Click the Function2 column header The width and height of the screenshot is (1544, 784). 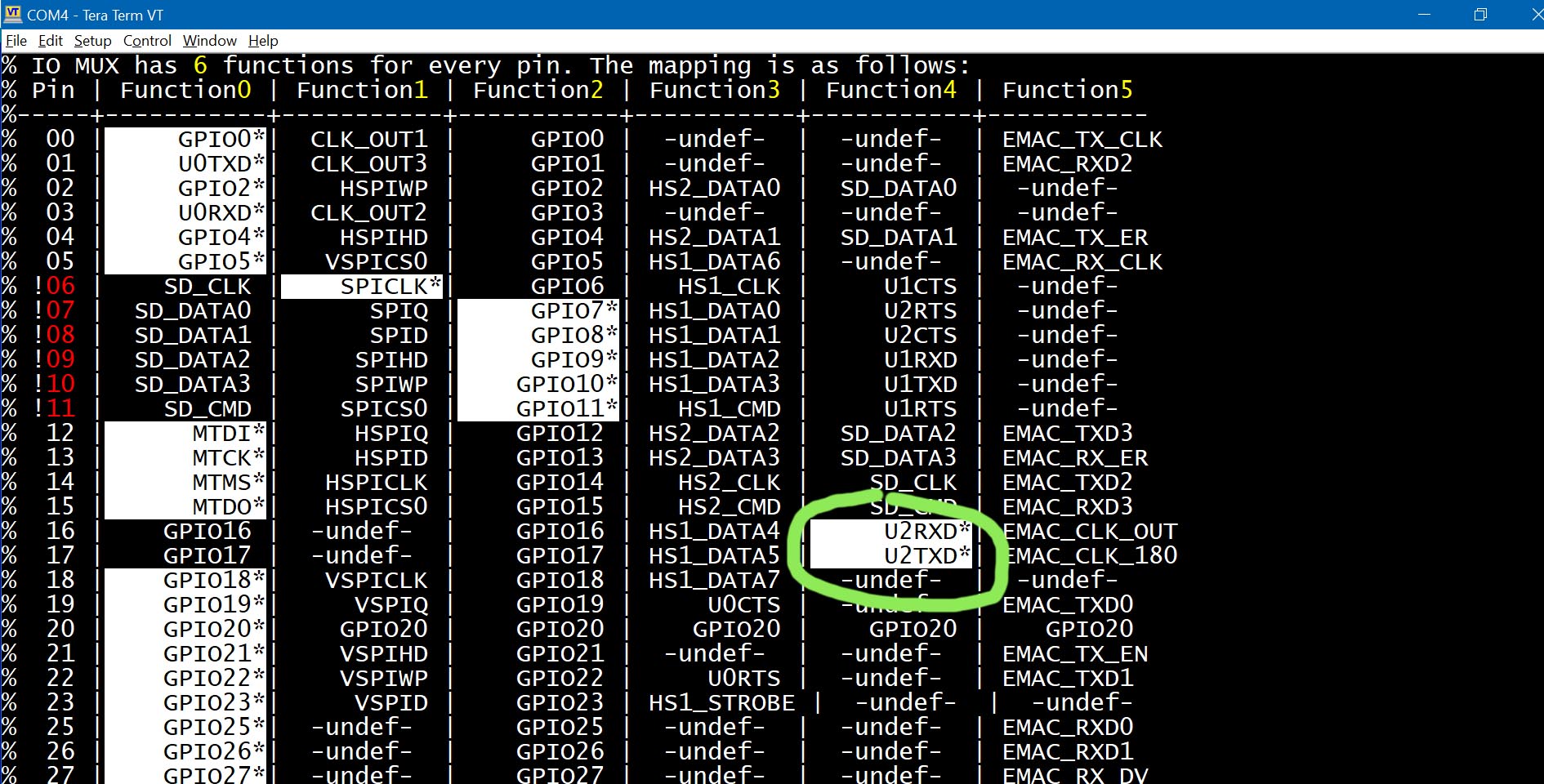[x=539, y=90]
